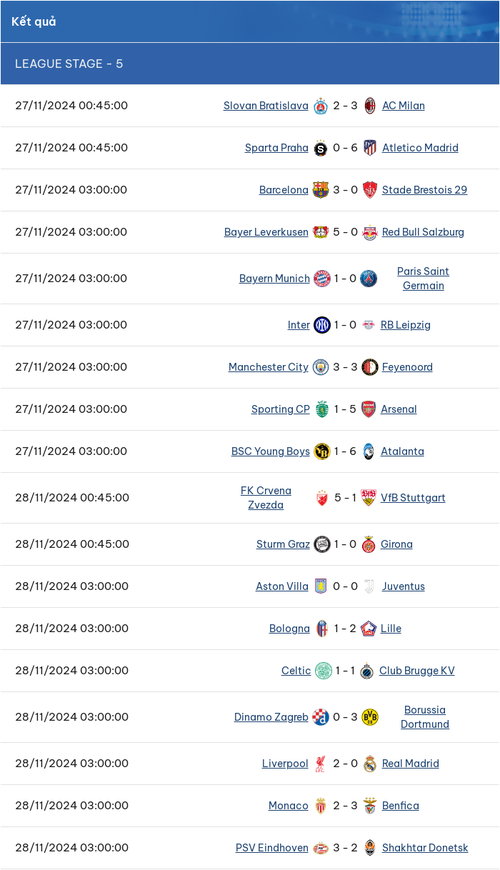Click the Barcelona club crest
Viewport: 500px width, 870px height.
320,190
